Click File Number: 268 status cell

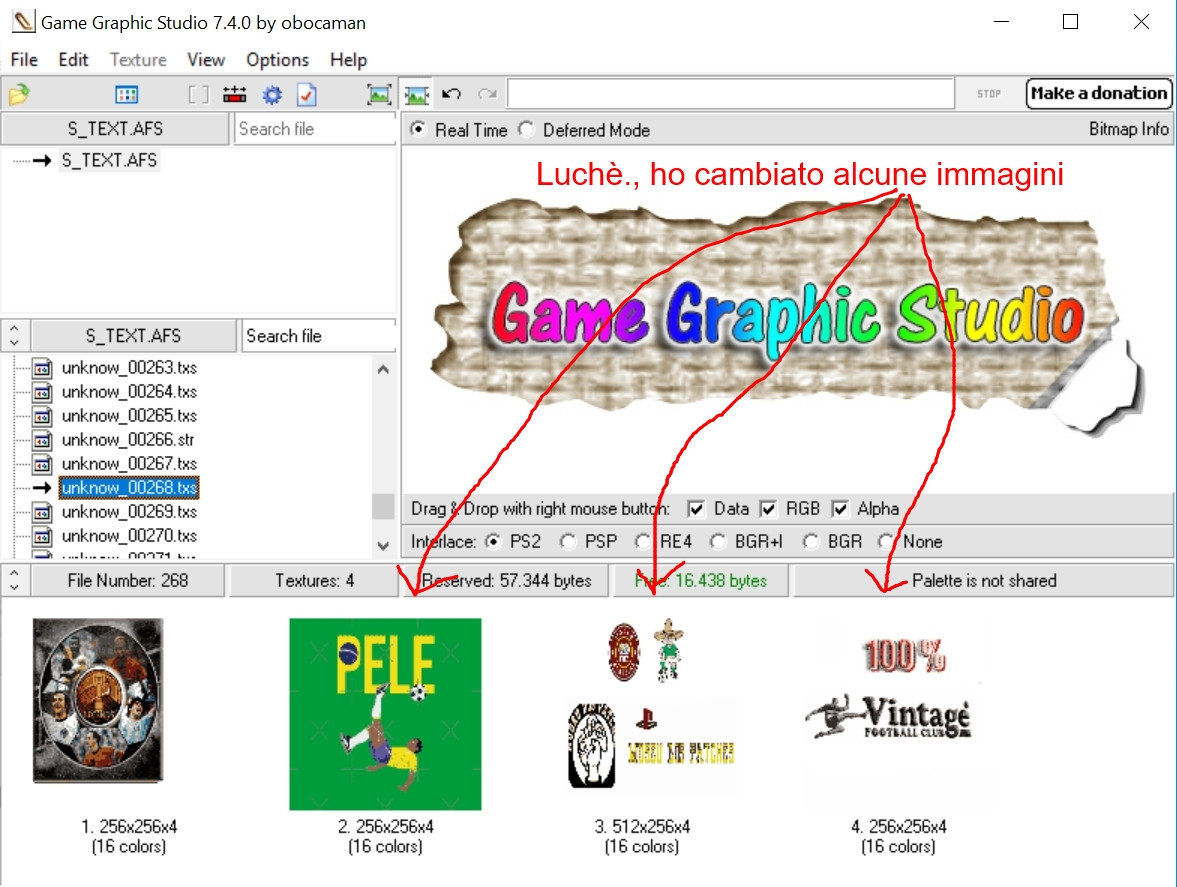tap(128, 580)
